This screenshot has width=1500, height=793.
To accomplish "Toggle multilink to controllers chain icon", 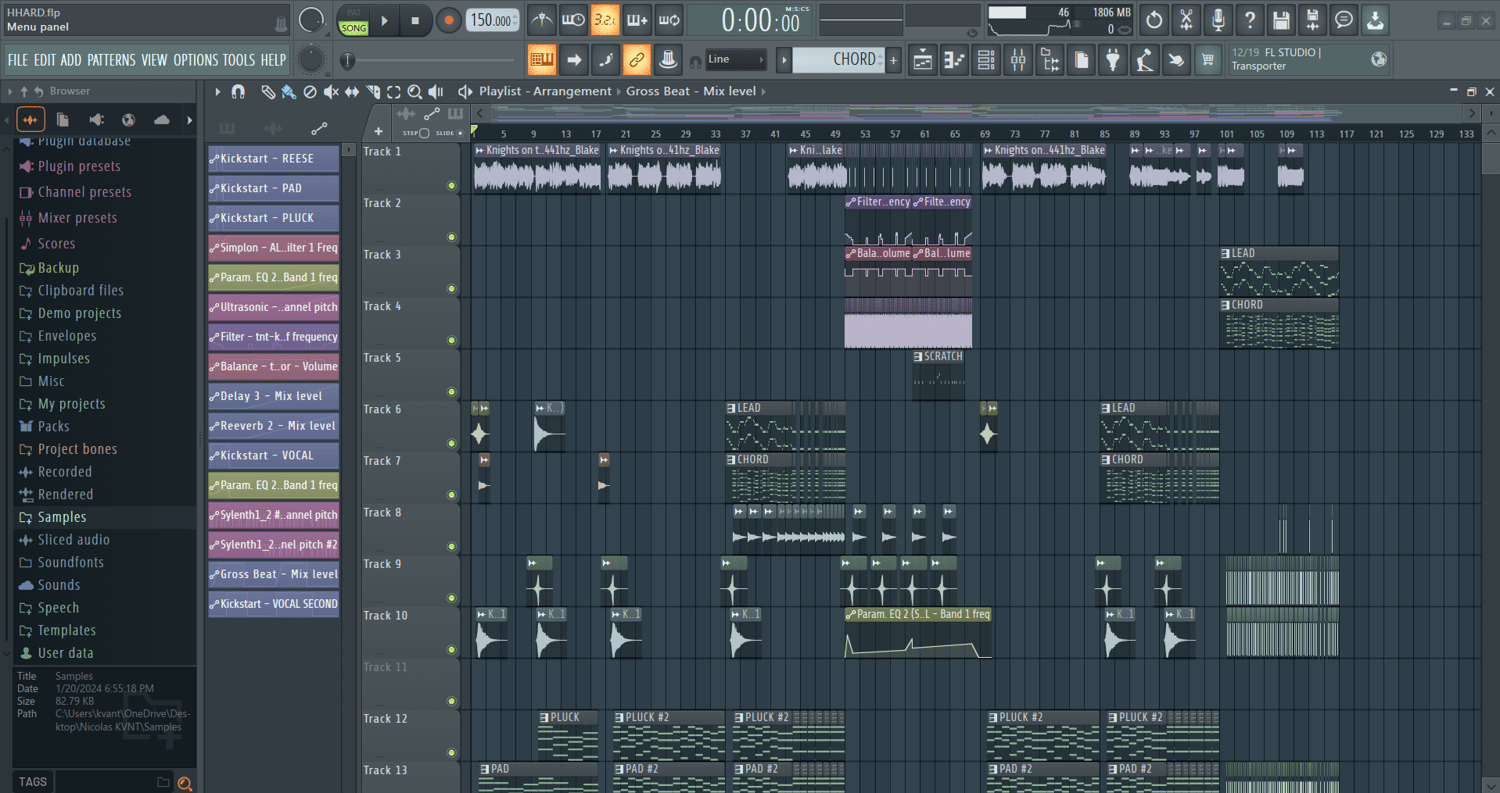I will pos(637,60).
